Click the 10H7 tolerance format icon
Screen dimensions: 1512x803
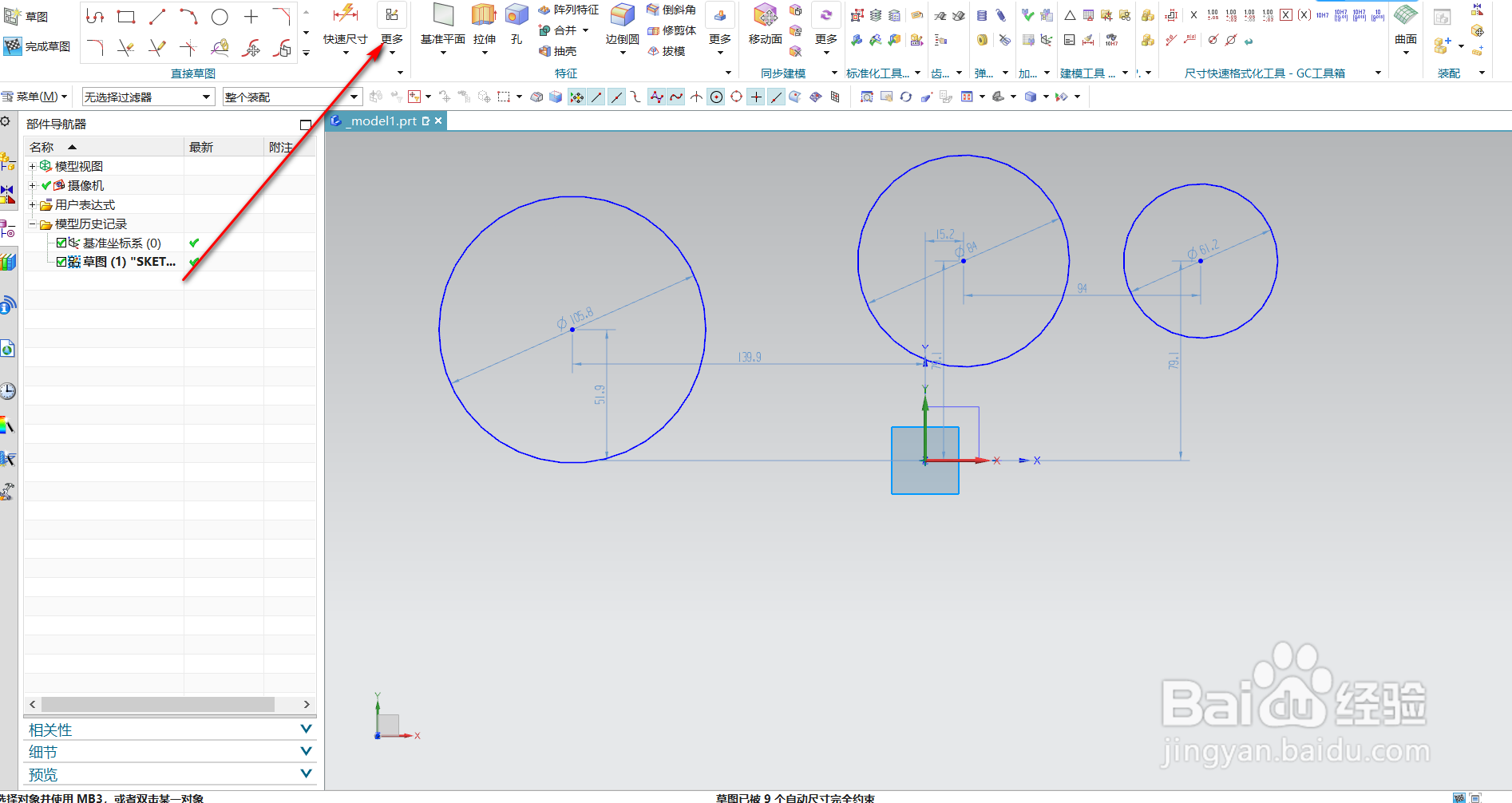[1322, 15]
